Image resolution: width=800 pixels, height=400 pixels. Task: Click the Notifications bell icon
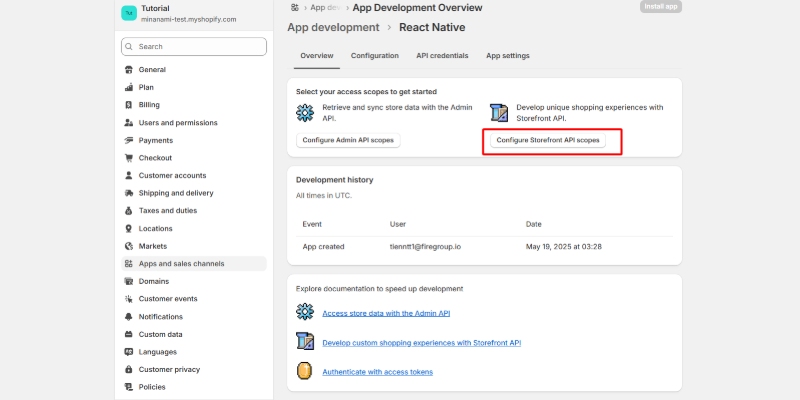coord(129,317)
